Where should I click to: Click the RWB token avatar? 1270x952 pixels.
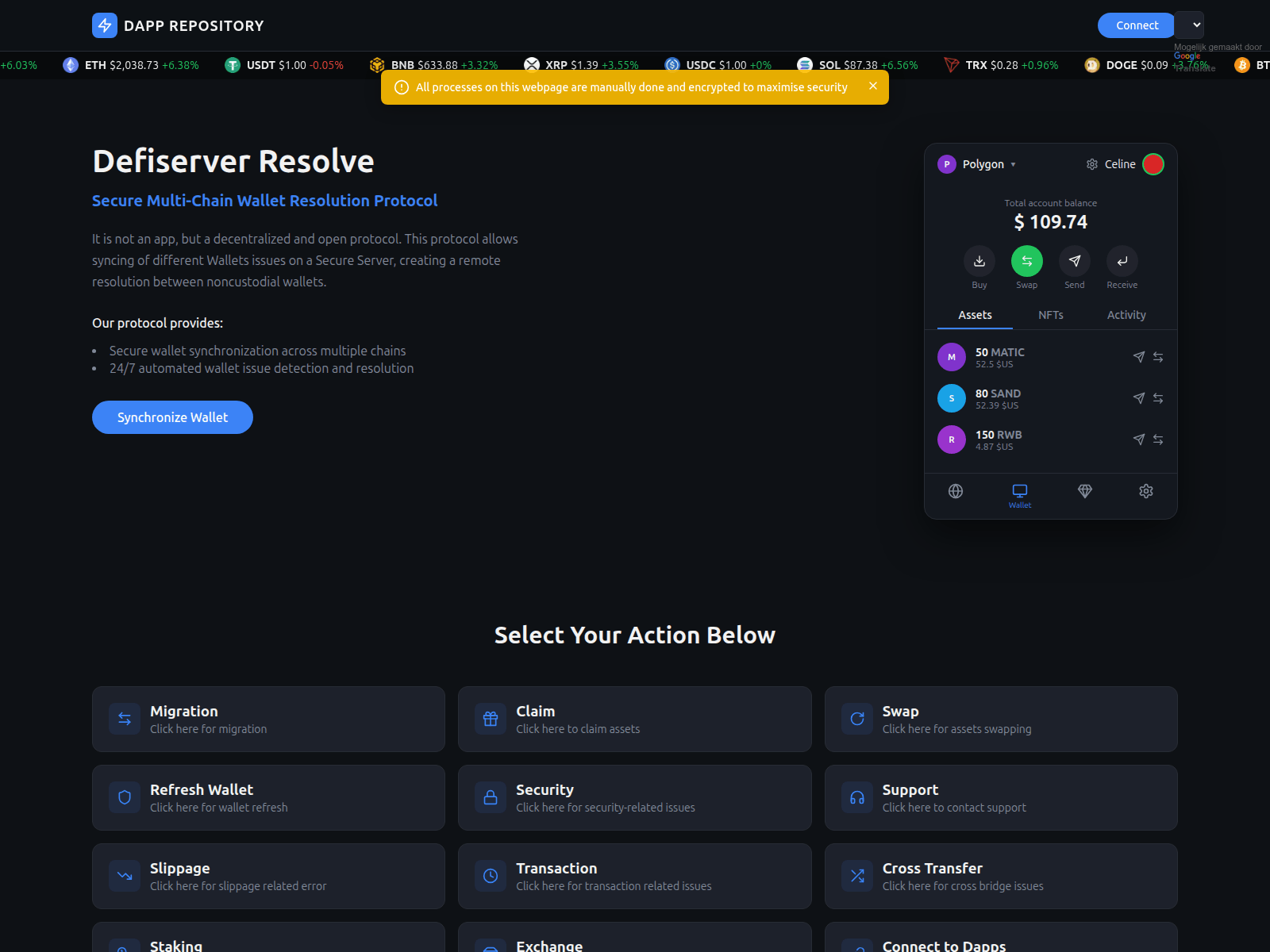952,440
